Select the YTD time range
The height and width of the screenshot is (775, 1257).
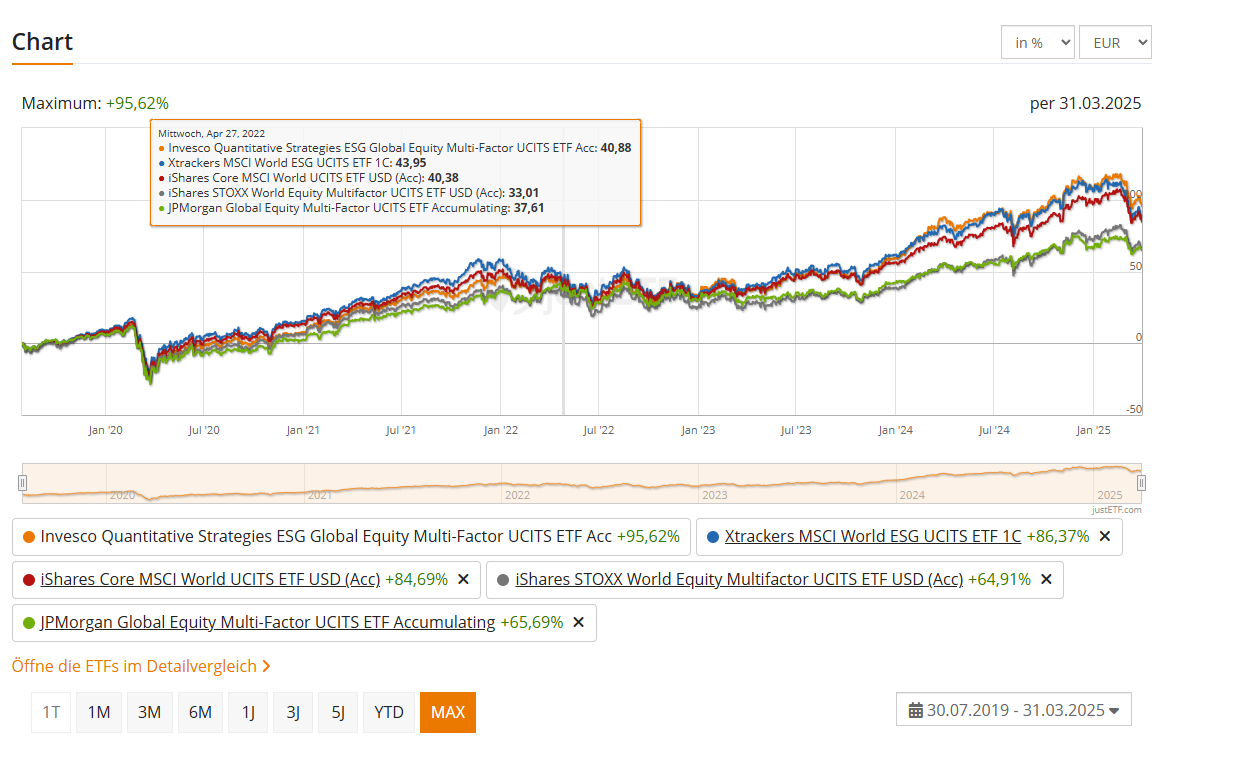[389, 712]
